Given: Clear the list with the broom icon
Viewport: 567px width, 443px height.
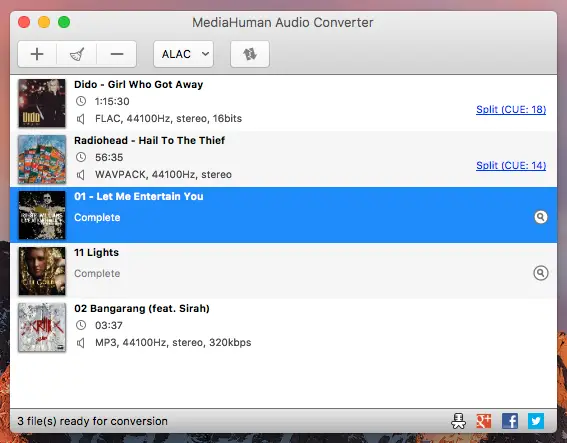Looking at the screenshot, I should 77,54.
